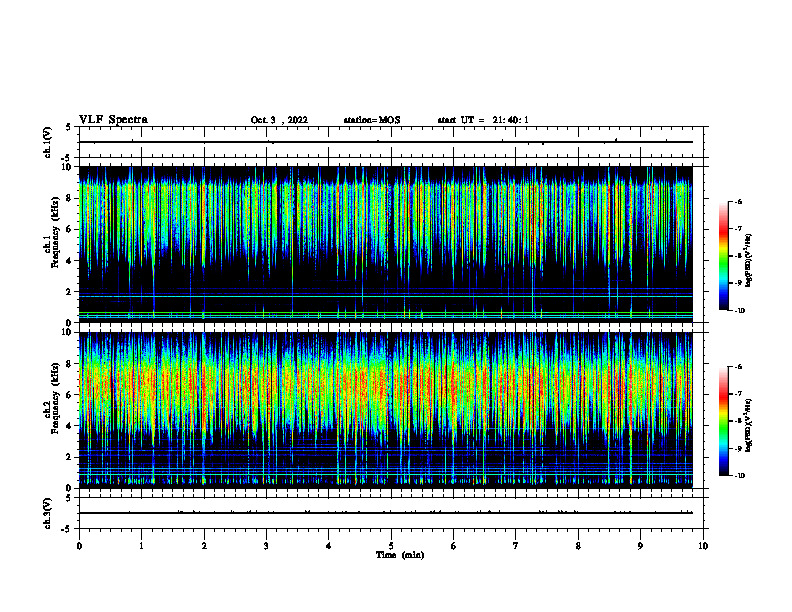Select the date "Oct. 3, 2022"
This screenshot has width=792, height=612.
279,120
